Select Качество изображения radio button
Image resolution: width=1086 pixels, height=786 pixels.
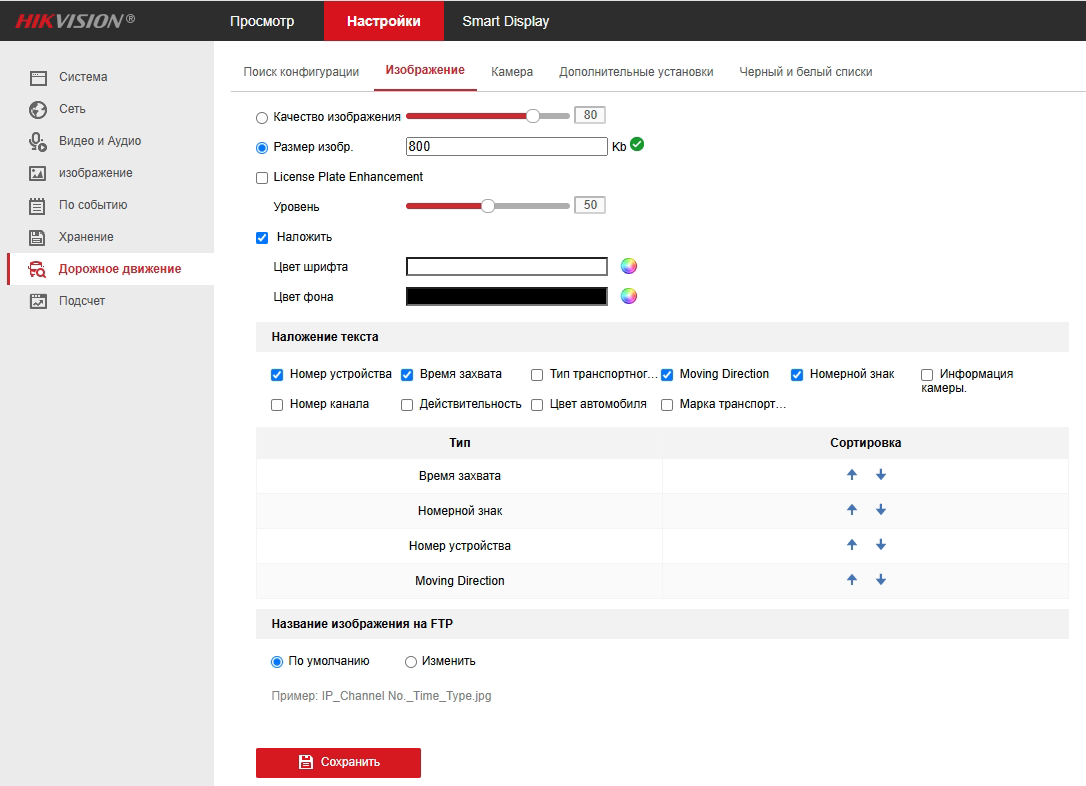[x=262, y=117]
